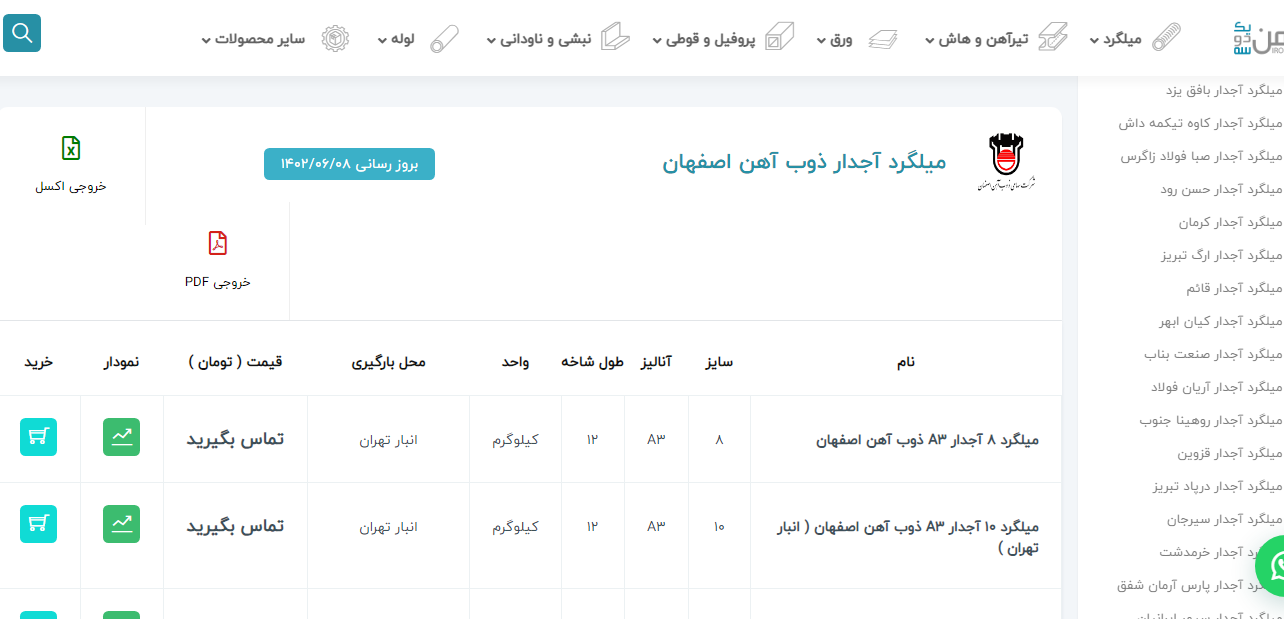Open price chart for میلگرد 10 آجدار
The image size is (1284, 619).
[x=121, y=524]
